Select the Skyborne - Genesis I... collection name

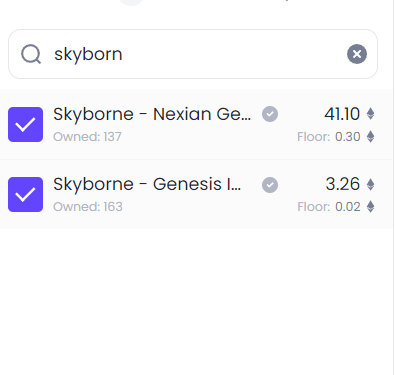[147, 185]
